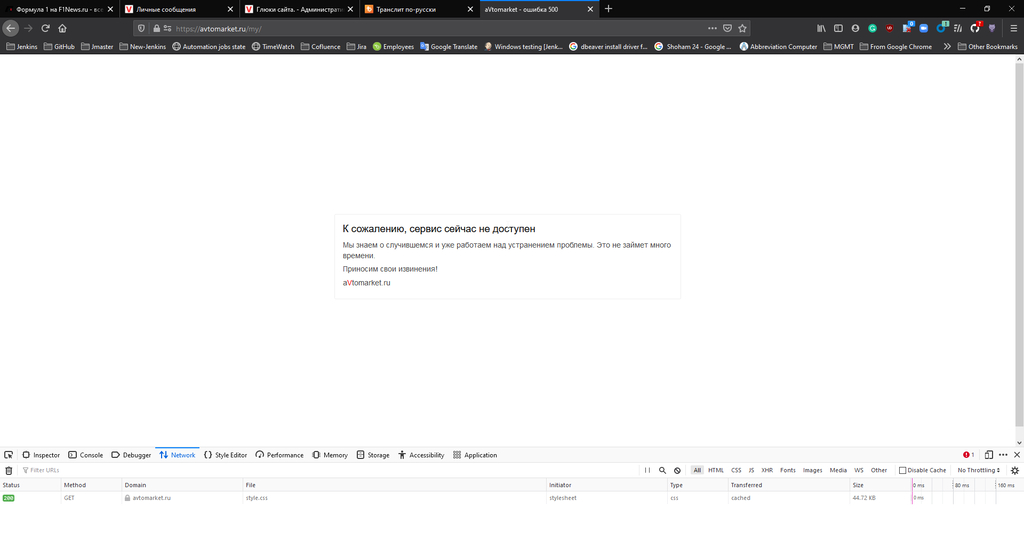Screen dimensions: 1024x550
Task: Open the From Google Chrome folder
Action: click(895, 46)
